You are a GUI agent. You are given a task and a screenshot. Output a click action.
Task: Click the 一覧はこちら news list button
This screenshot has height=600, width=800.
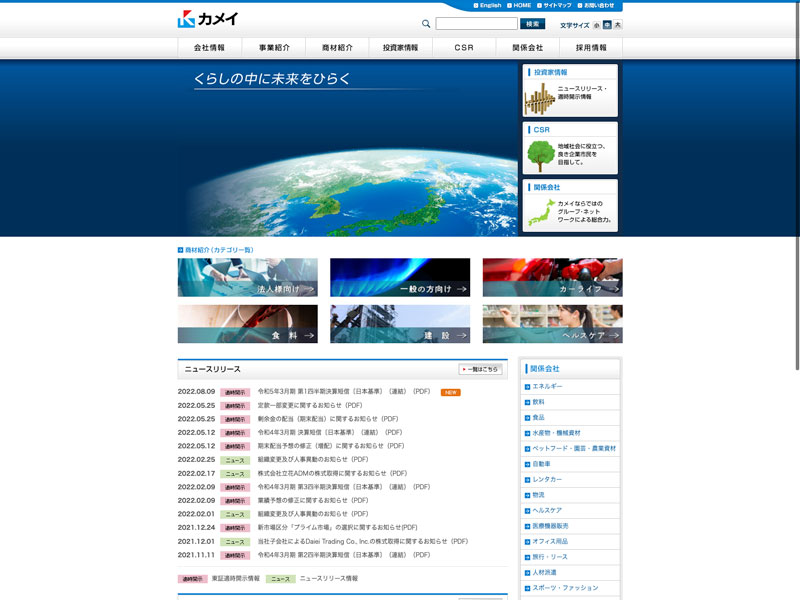click(x=480, y=369)
